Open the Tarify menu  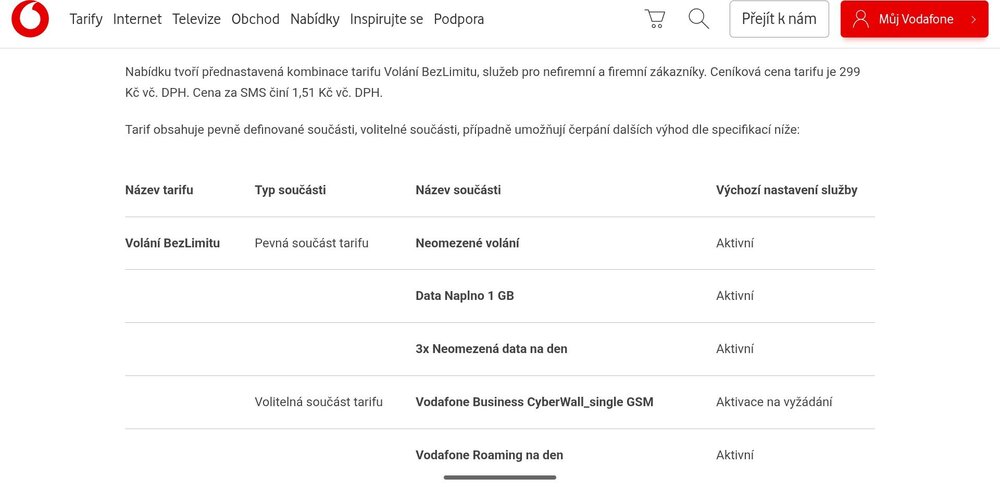click(x=86, y=19)
